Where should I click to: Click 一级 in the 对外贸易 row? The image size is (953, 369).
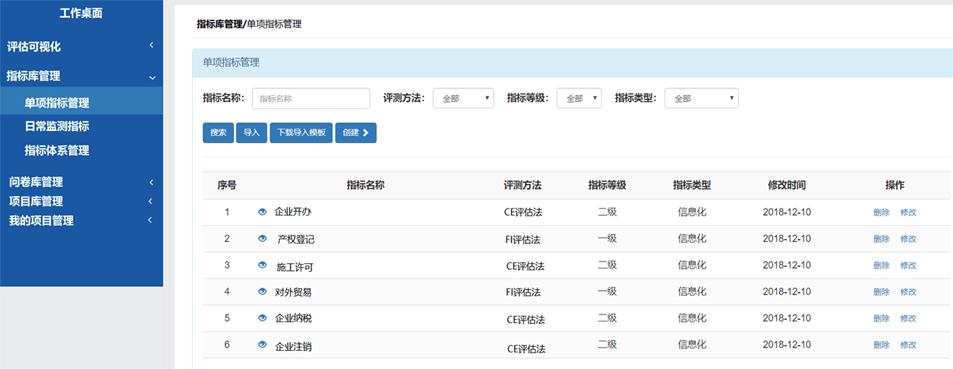pyautogui.click(x=607, y=291)
